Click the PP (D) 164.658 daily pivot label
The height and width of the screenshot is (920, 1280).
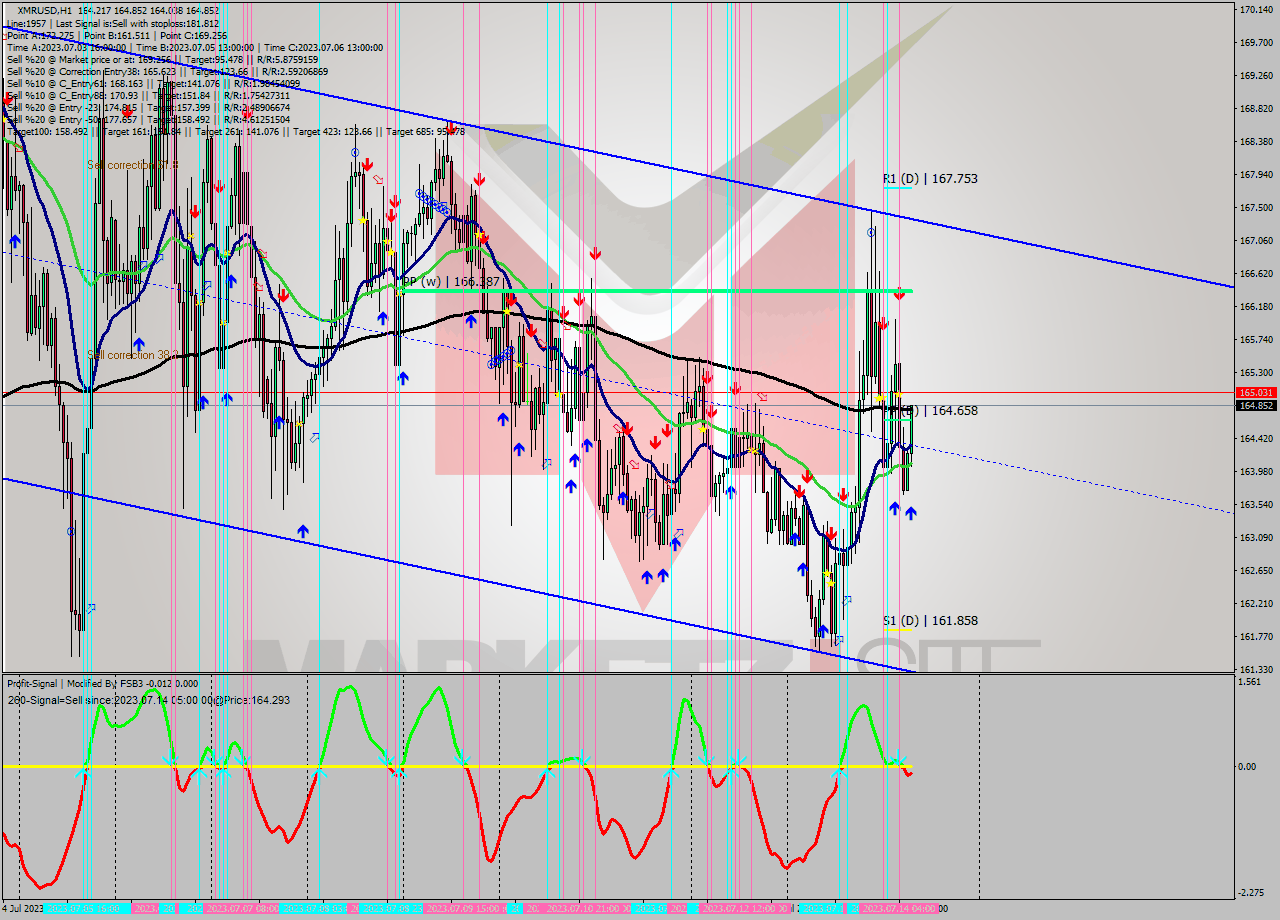pos(932,411)
